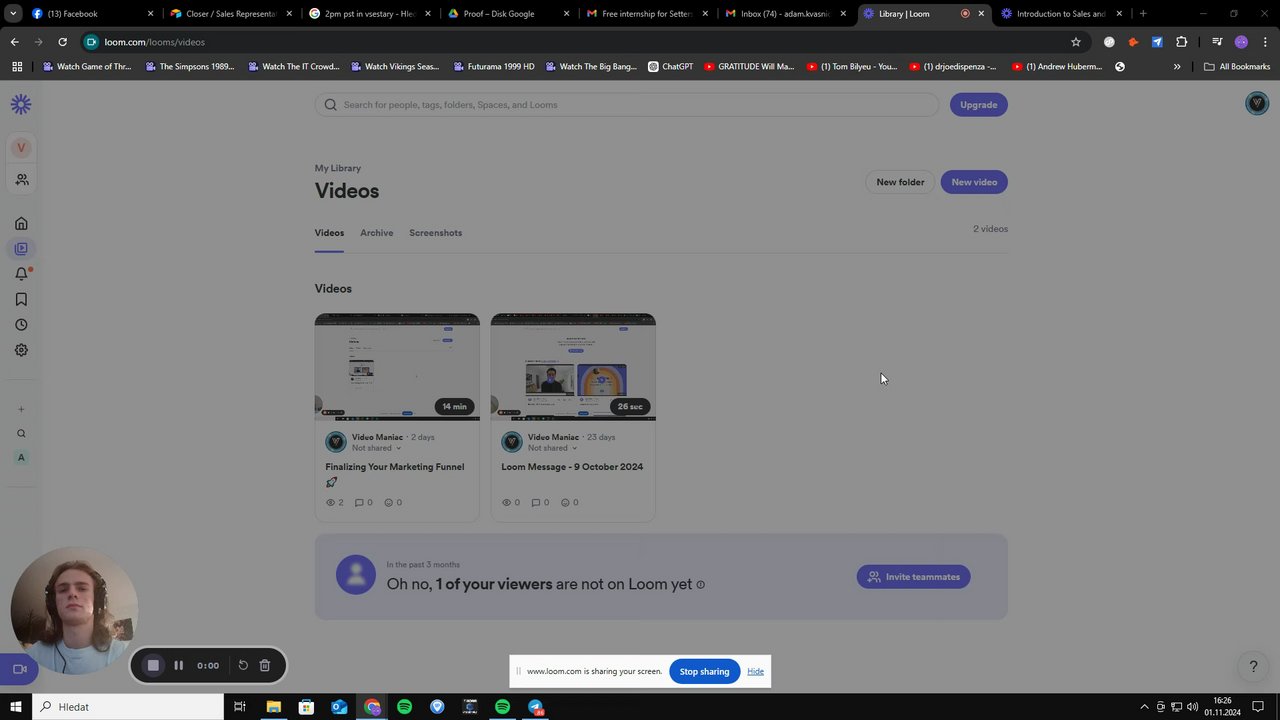Viewport: 1280px width, 720px height.
Task: Click the Windows search box Hledat
Action: click(x=128, y=707)
